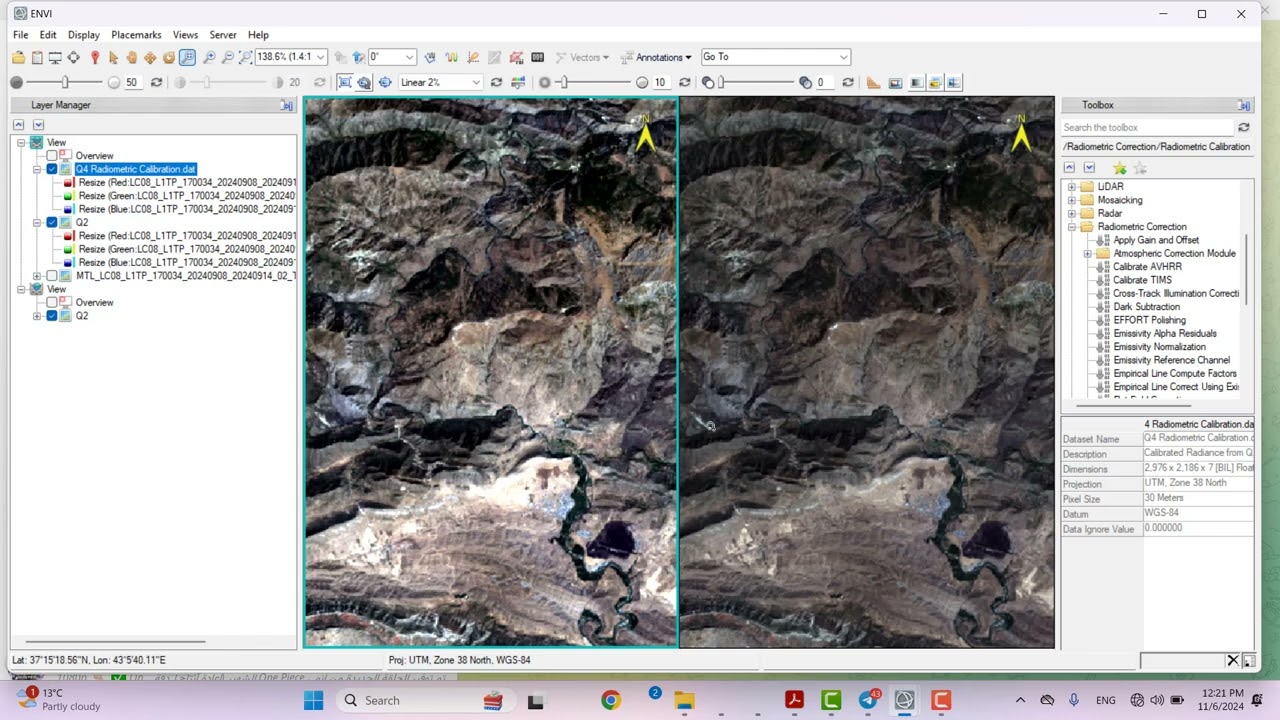This screenshot has width=1280, height=720.
Task: Open the Edit menu
Action: [x=48, y=35]
